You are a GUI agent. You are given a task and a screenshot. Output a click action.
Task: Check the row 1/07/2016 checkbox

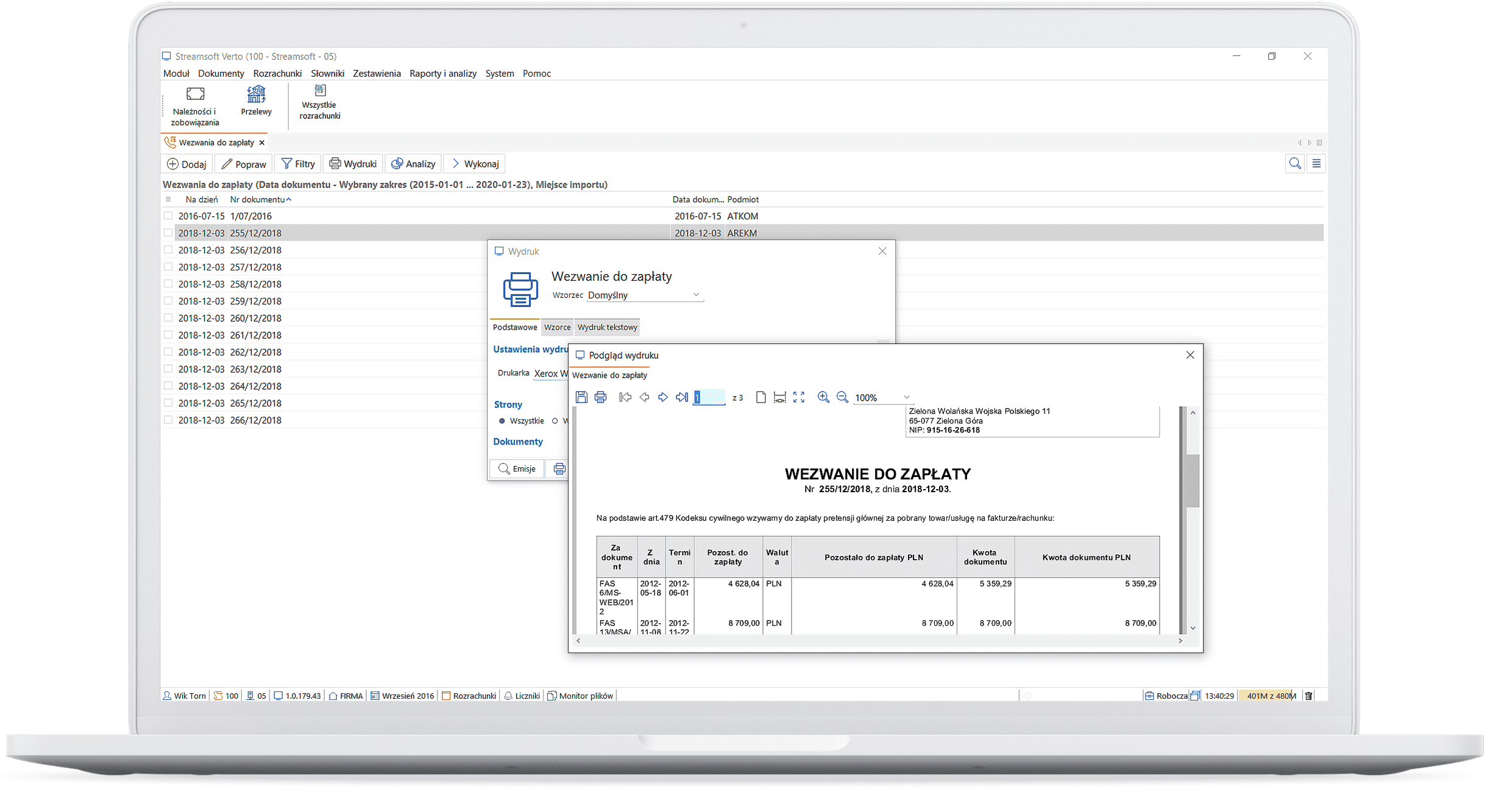tap(168, 216)
